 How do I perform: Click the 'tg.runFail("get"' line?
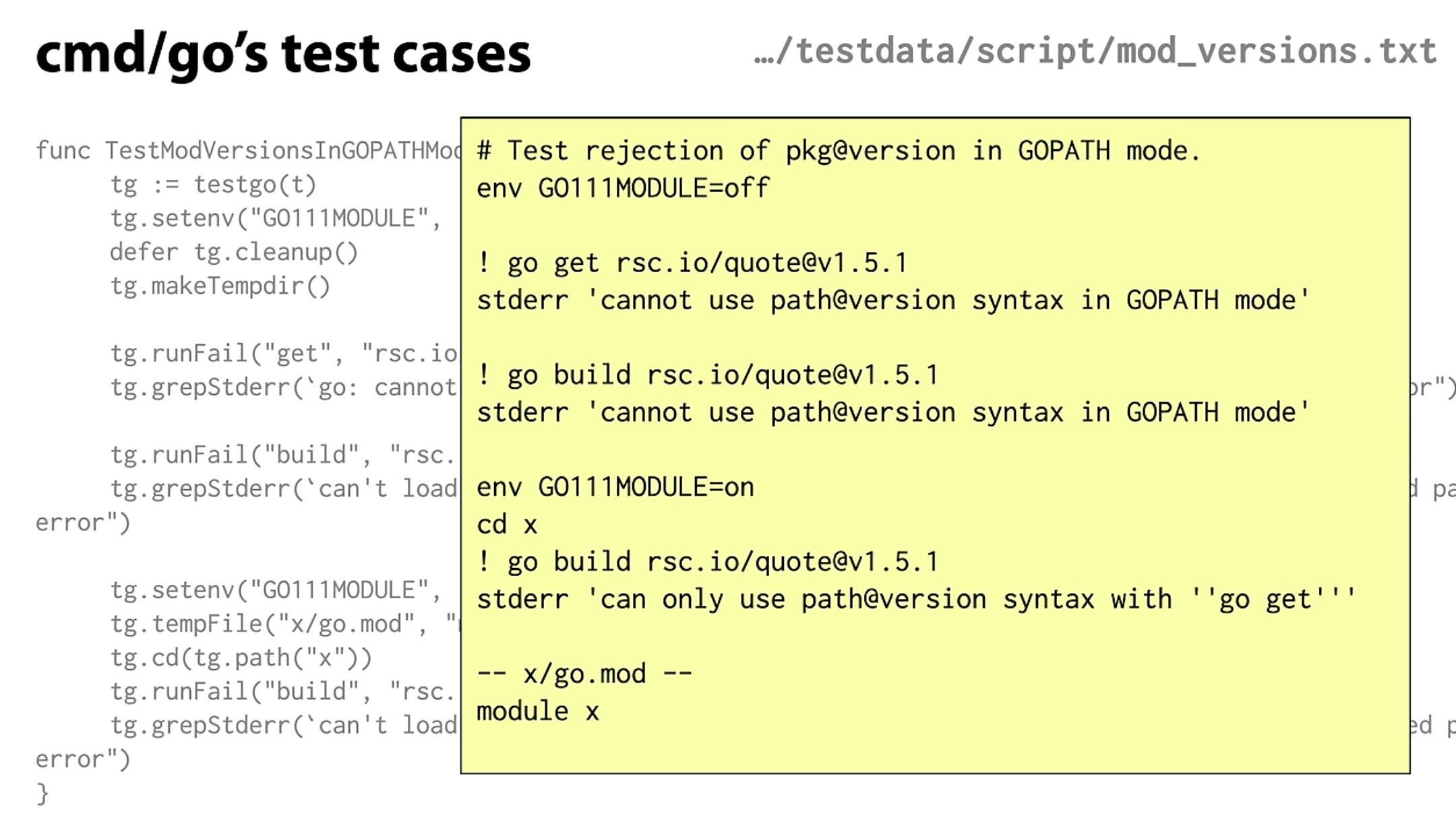(285, 354)
